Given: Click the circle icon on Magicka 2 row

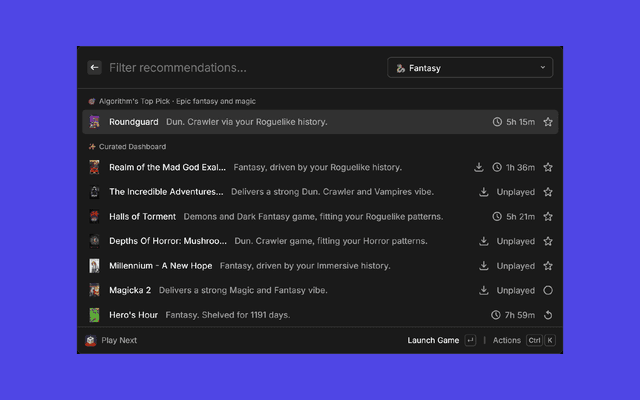Looking at the screenshot, I should point(548,290).
